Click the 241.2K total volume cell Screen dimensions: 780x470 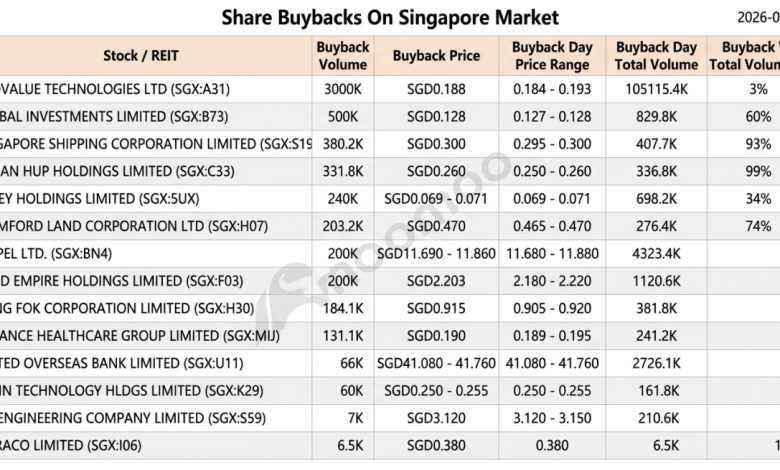point(656,336)
